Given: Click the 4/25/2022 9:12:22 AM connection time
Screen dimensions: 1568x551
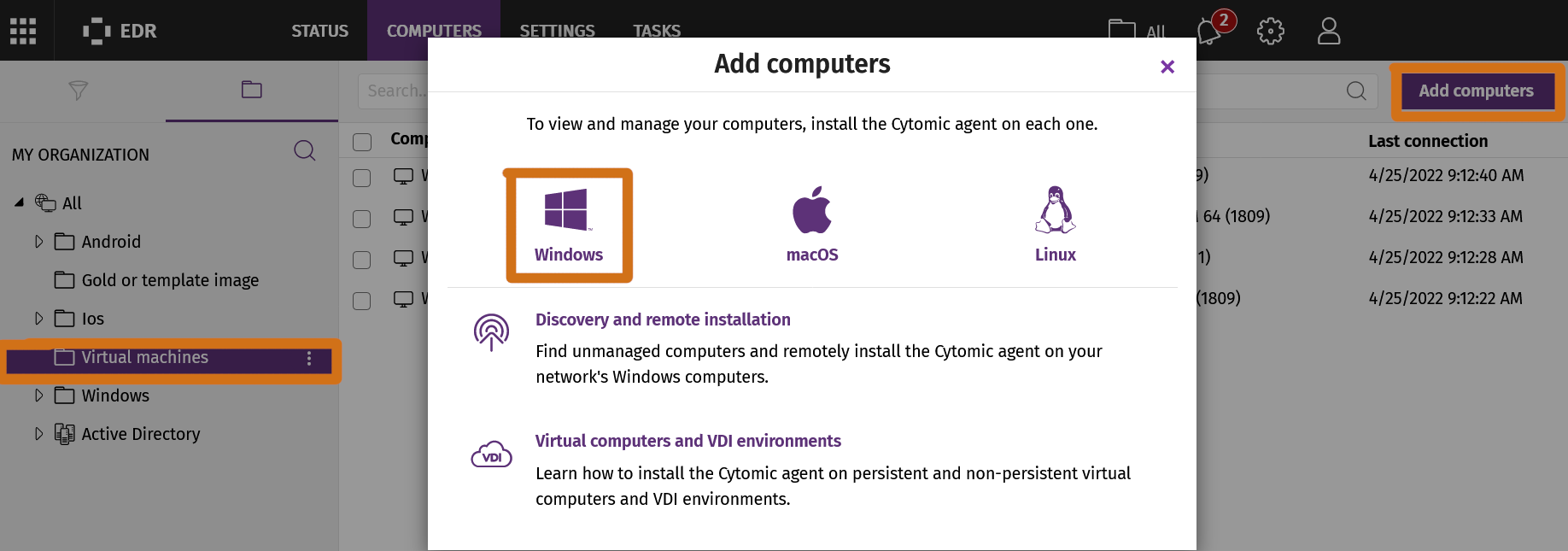Looking at the screenshot, I should pyautogui.click(x=1446, y=298).
